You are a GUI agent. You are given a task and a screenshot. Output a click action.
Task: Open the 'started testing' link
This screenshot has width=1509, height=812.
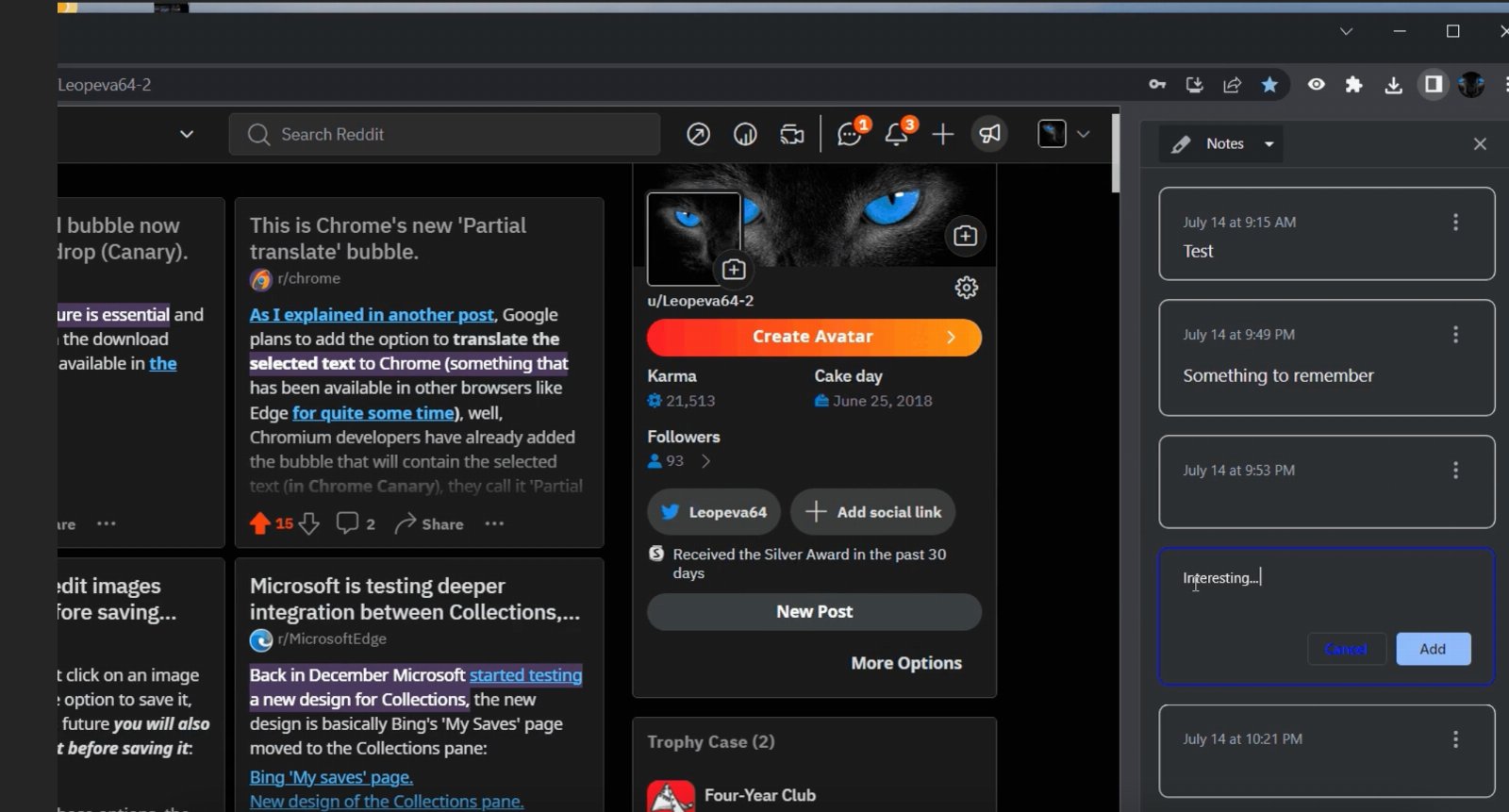[525, 675]
